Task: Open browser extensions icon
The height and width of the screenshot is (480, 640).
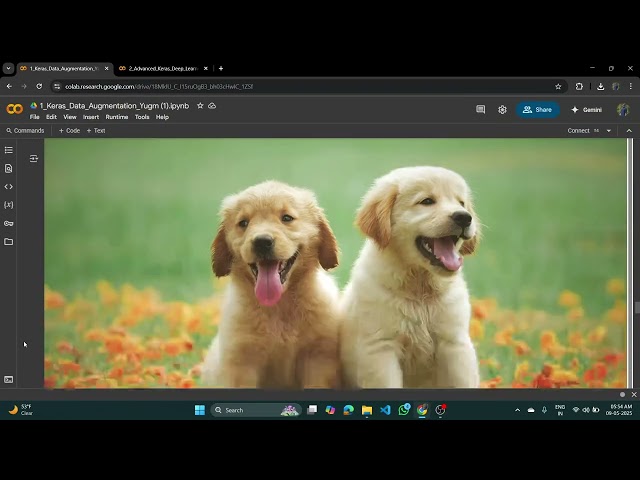Action: (579, 87)
